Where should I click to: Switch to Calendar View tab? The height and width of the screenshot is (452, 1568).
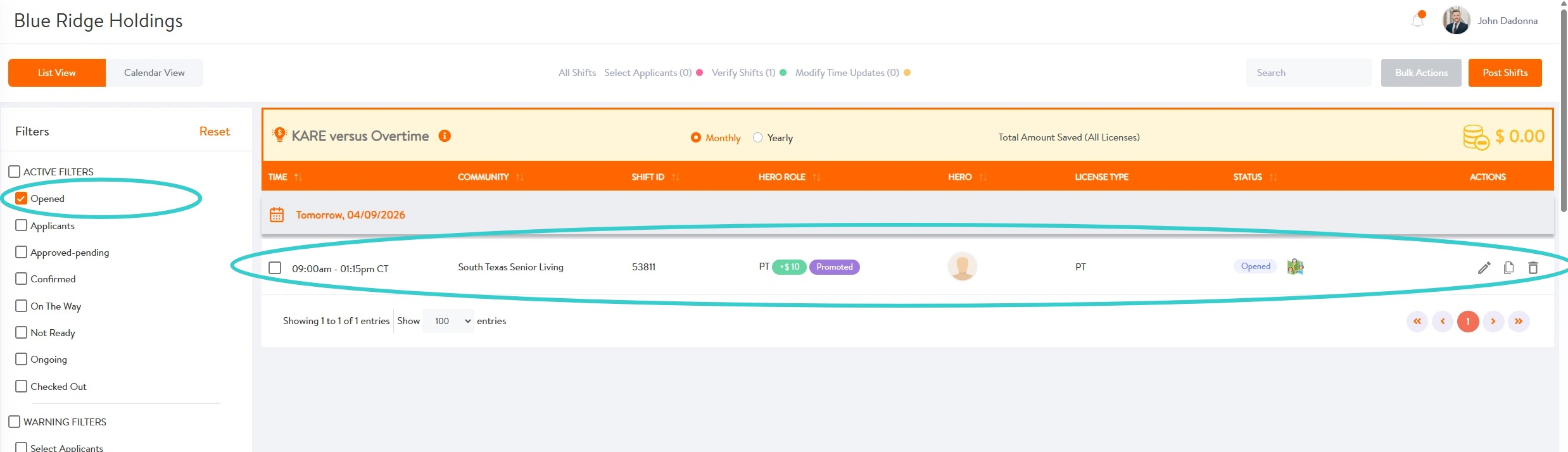(x=155, y=73)
